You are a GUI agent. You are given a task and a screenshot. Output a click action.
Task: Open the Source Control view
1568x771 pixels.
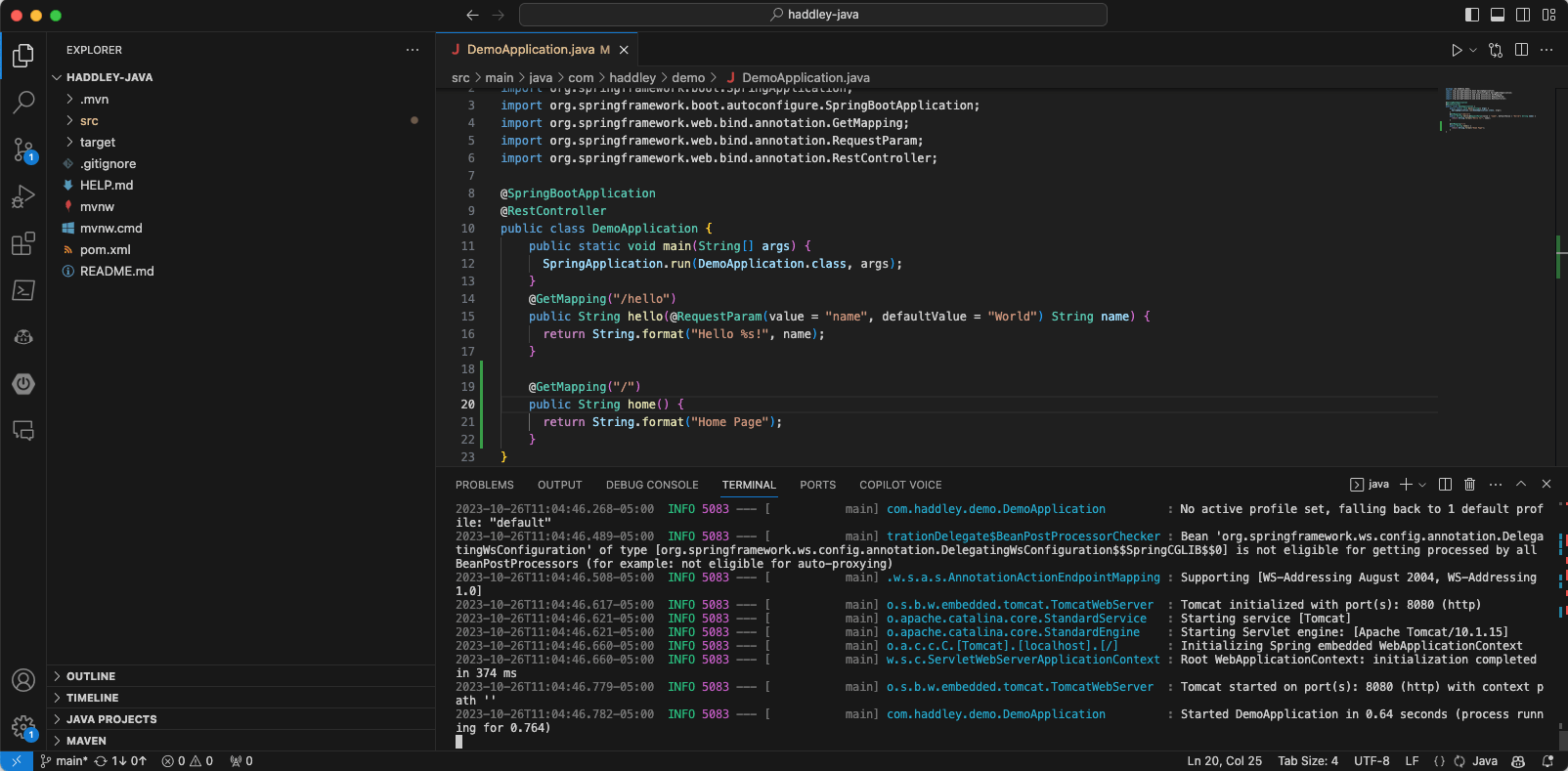pos(23,150)
